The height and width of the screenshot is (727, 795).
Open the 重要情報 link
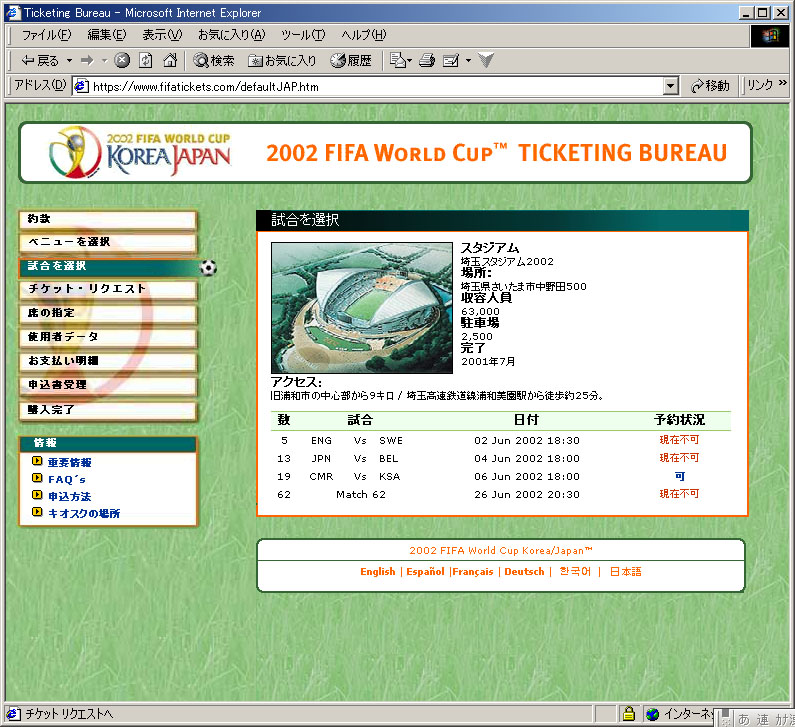pyautogui.click(x=70, y=462)
